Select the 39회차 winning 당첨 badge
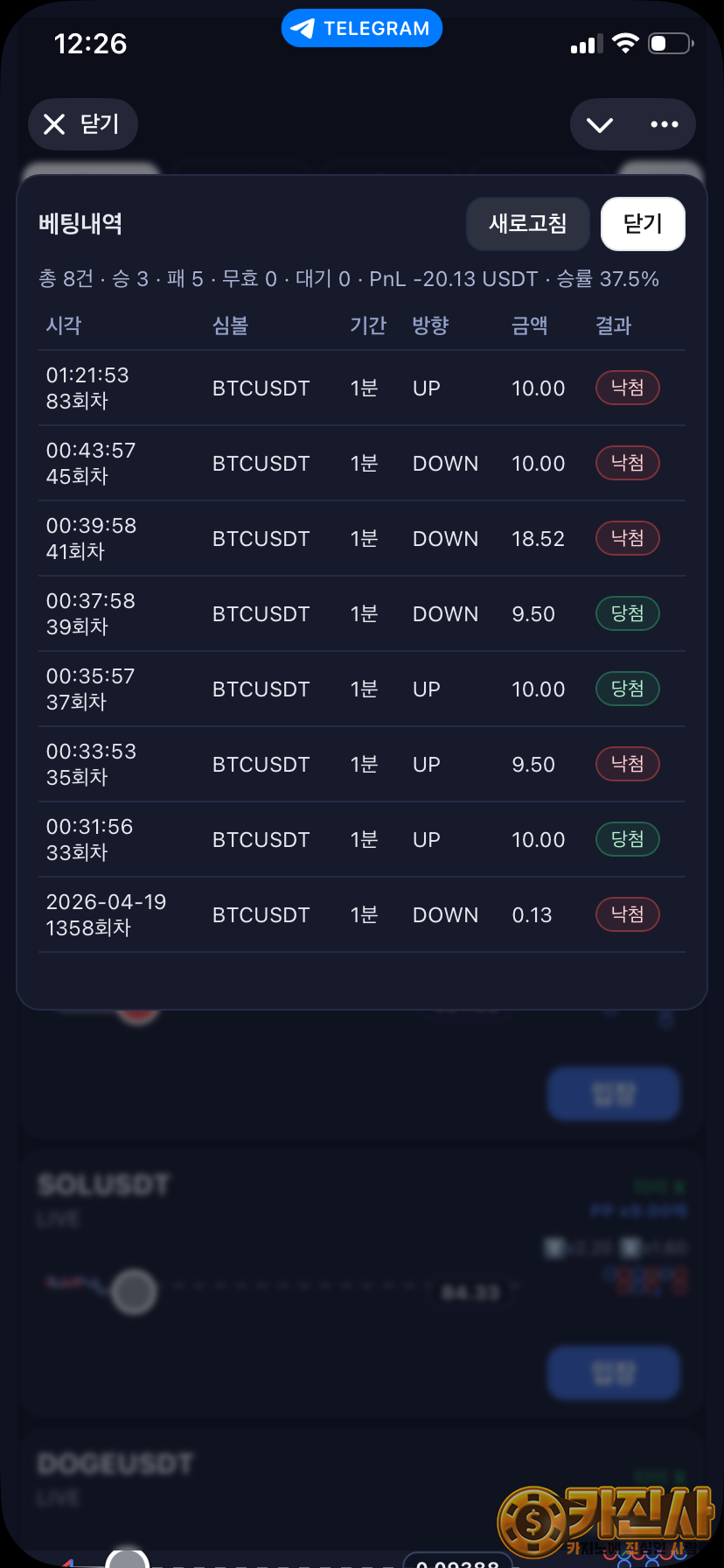The width and height of the screenshot is (724, 1568). [627, 613]
